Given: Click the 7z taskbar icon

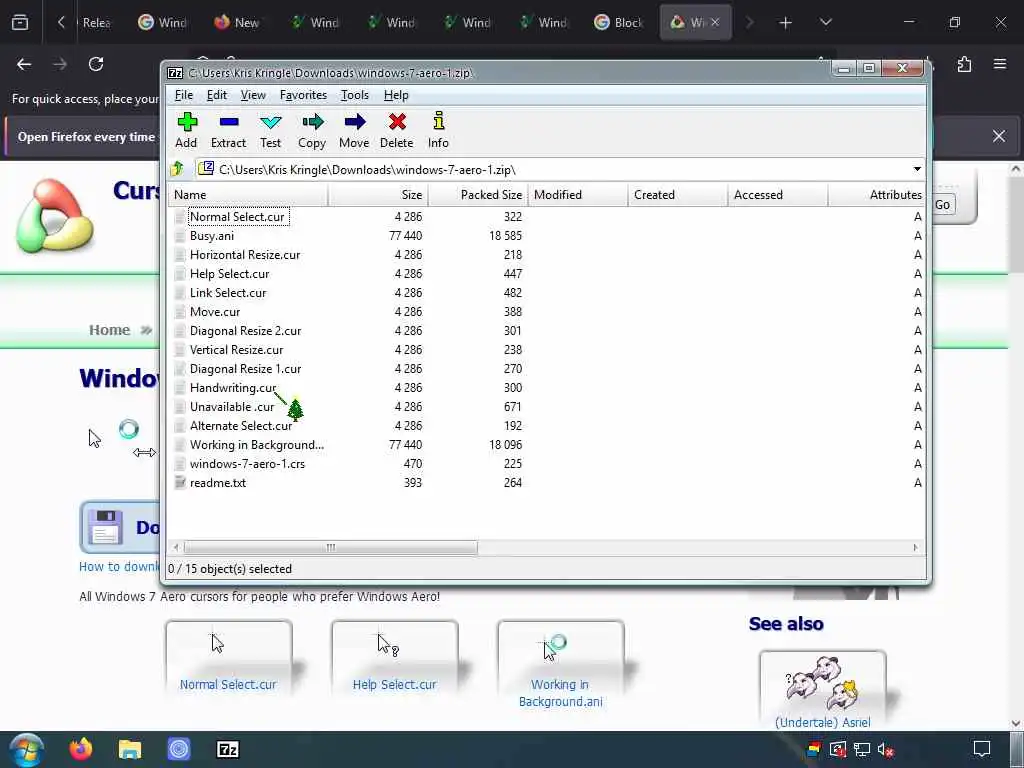Looking at the screenshot, I should 227,749.
